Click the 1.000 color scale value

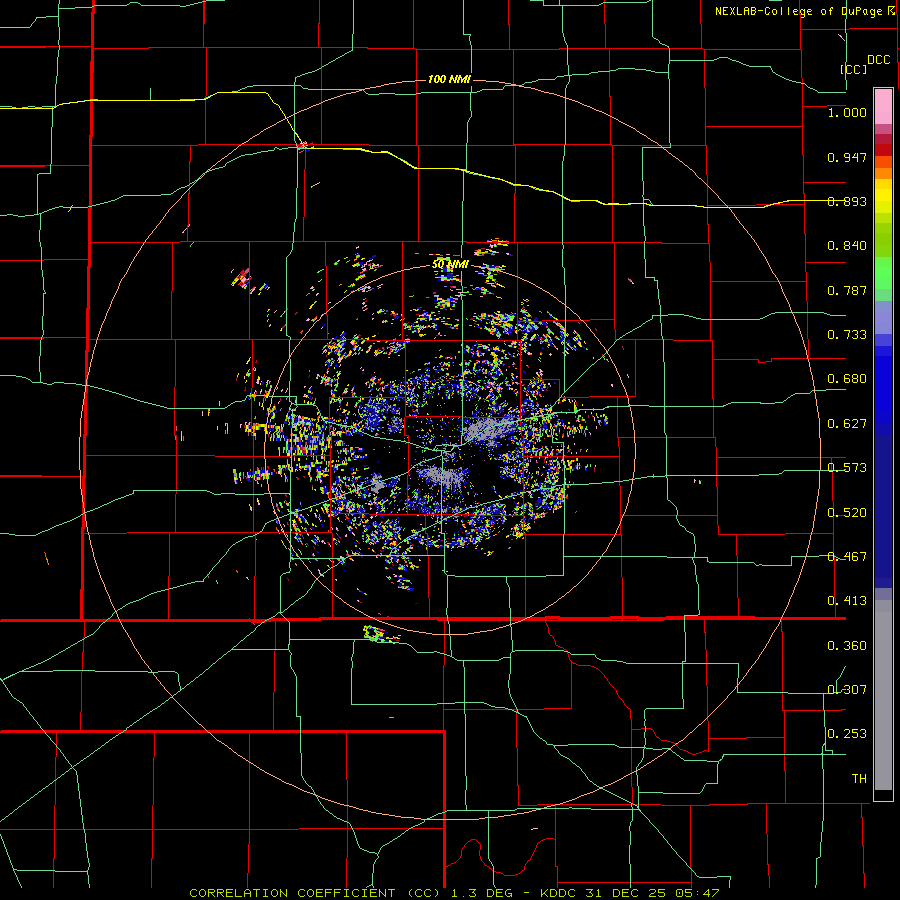coord(847,112)
